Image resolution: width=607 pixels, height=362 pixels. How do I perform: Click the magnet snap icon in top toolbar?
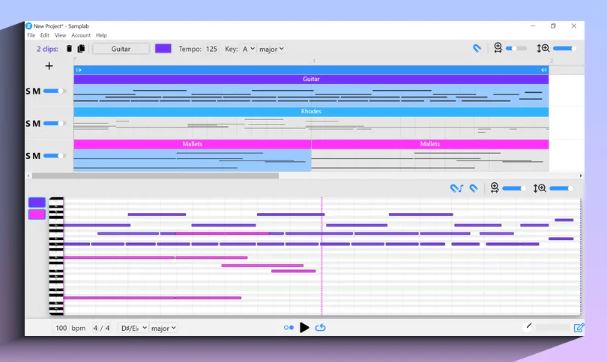pyautogui.click(x=477, y=48)
